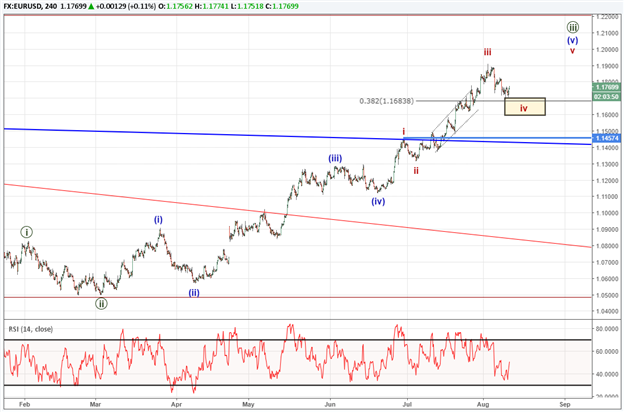Click the red wave ii label
This screenshot has height=412, width=624.
(416, 171)
